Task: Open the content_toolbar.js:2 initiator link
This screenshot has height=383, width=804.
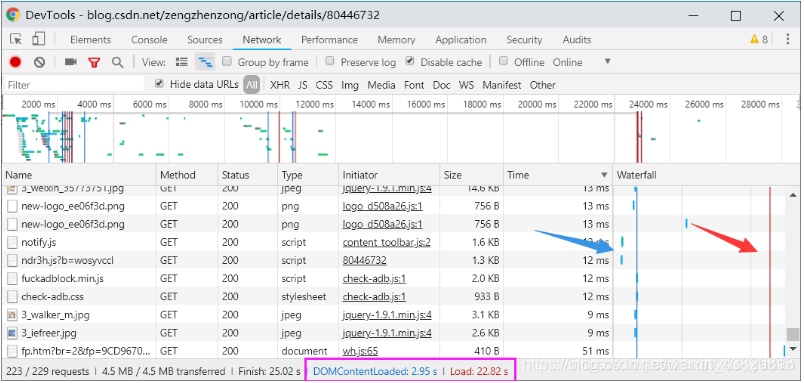Action: click(387, 242)
